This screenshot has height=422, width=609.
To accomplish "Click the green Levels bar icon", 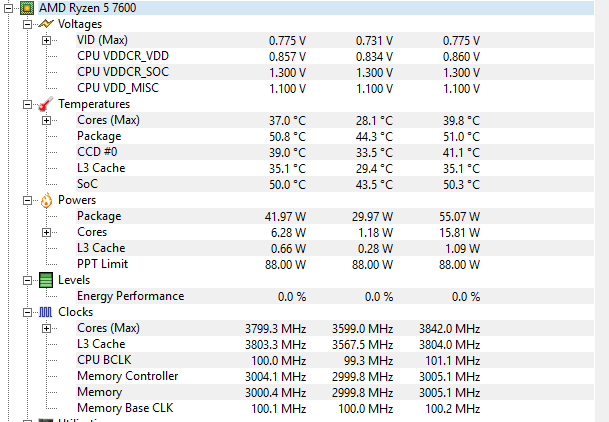I will tap(46, 280).
